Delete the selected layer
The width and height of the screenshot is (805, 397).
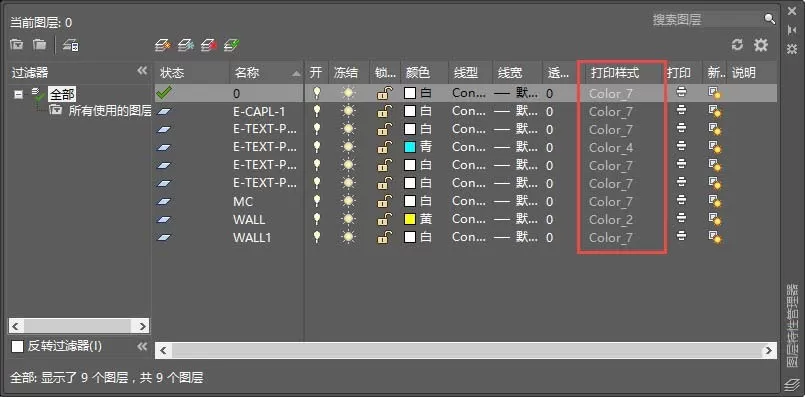209,45
